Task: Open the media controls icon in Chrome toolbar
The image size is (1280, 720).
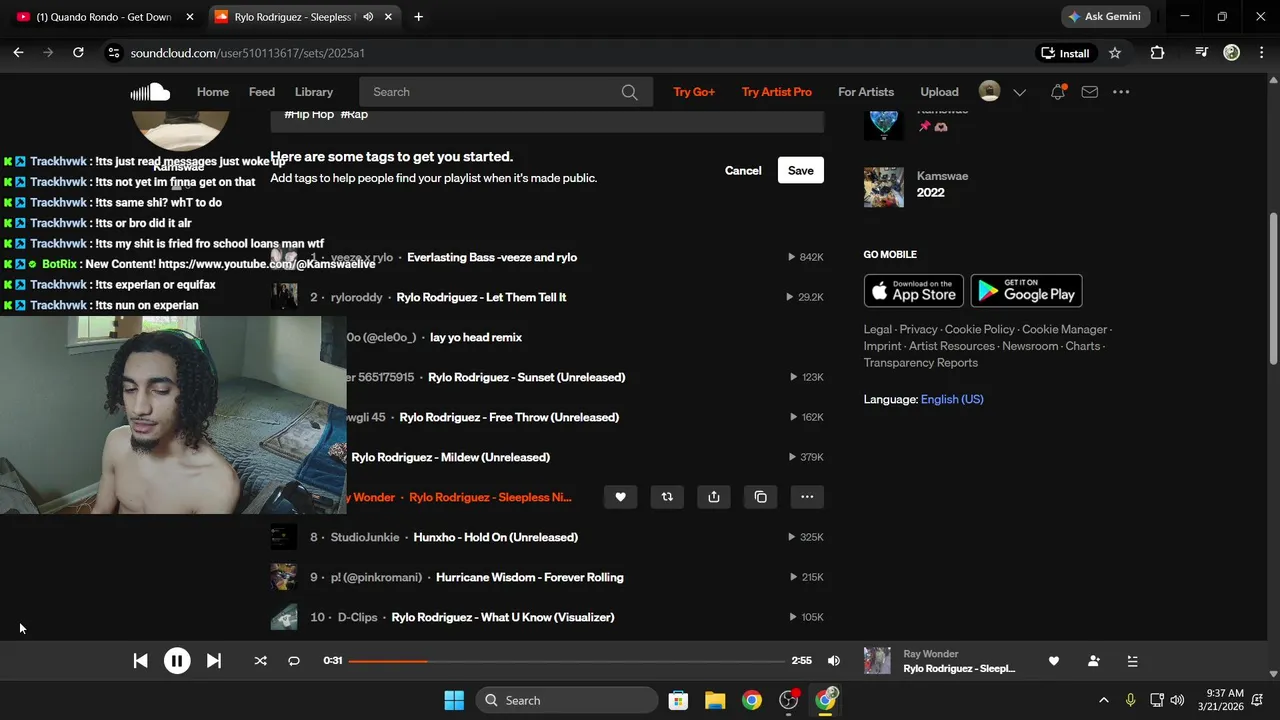Action: coord(1202,53)
